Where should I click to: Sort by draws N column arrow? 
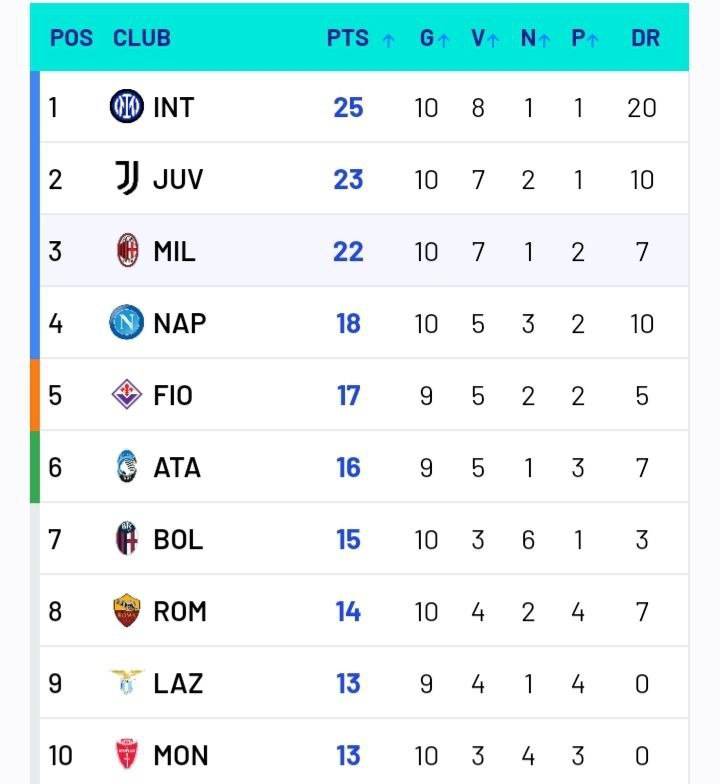(545, 40)
